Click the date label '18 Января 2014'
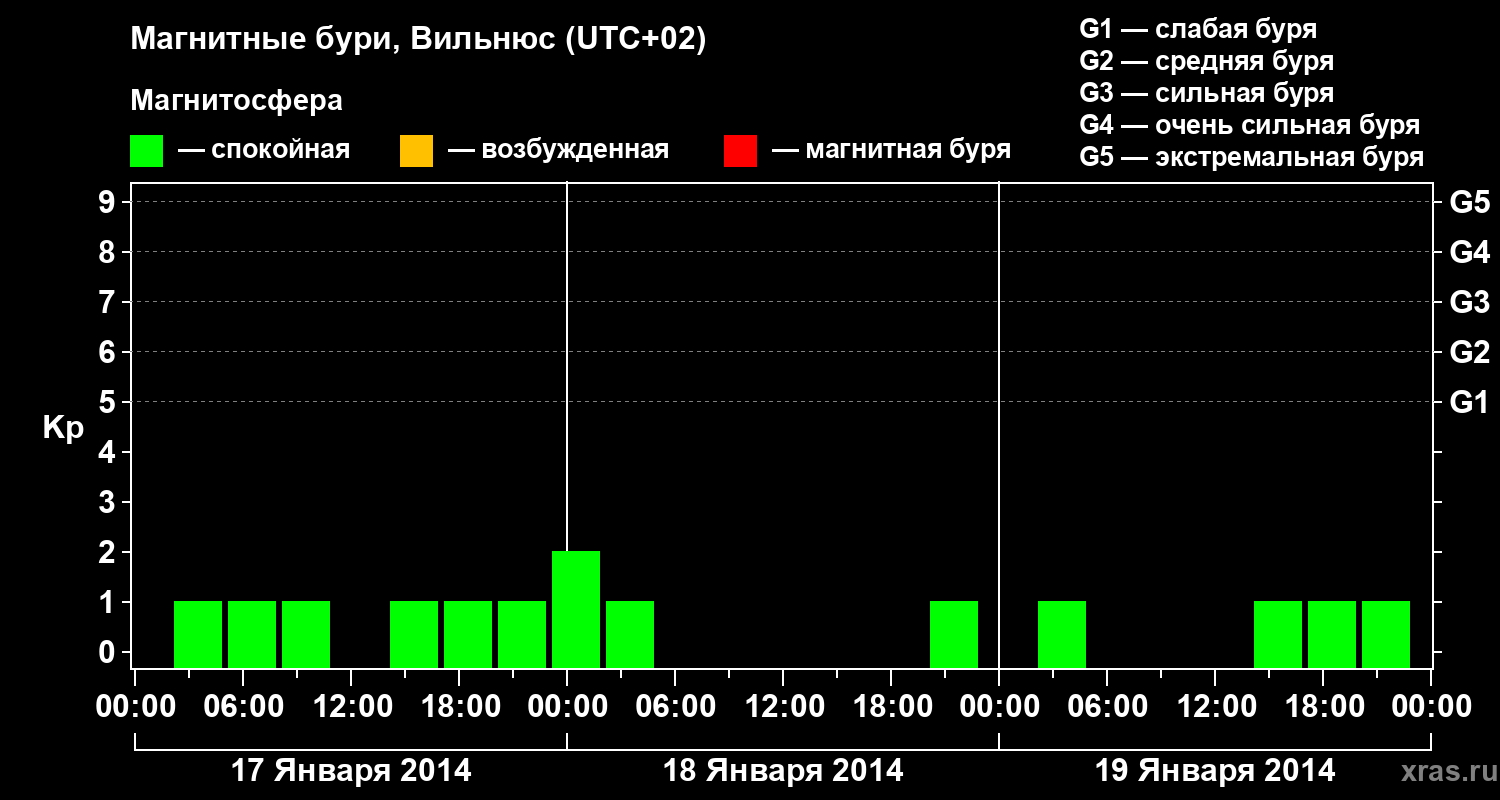 pyautogui.click(x=783, y=771)
